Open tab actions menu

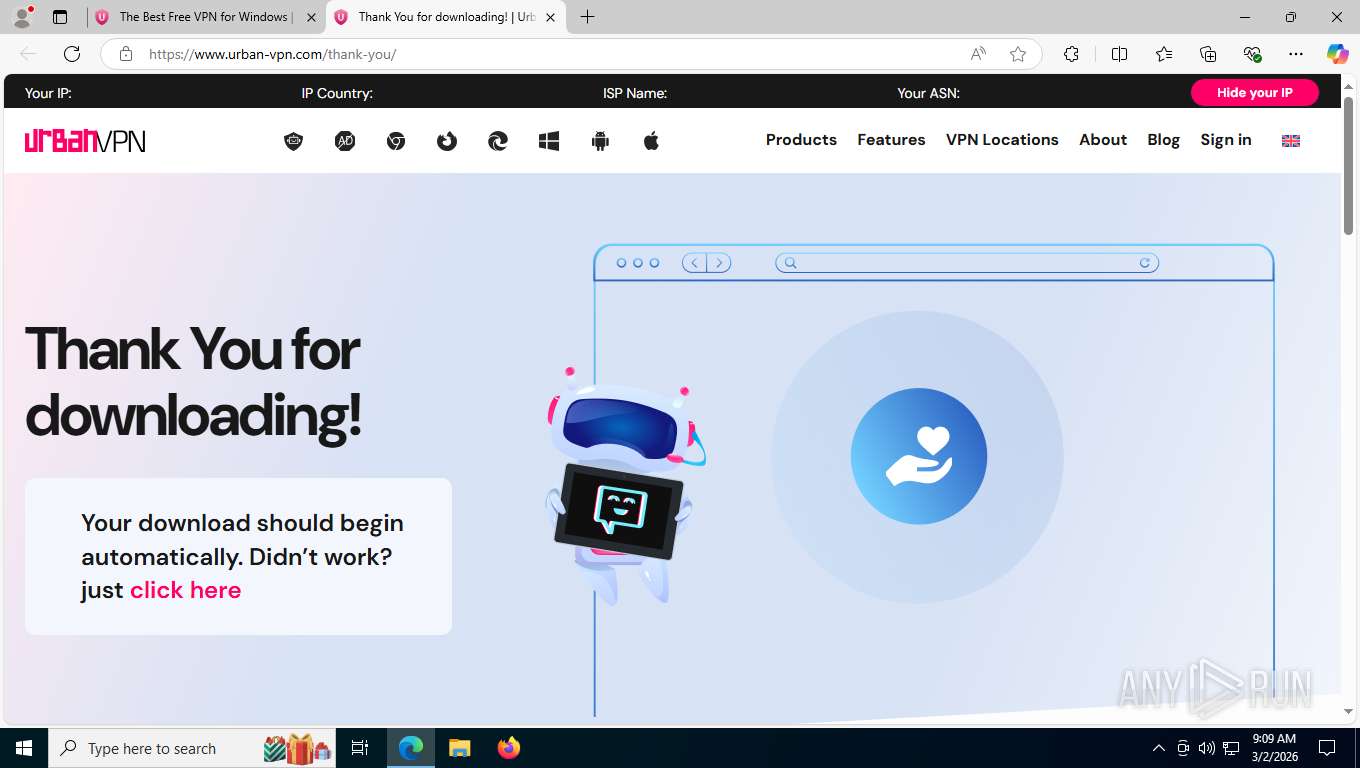pyautogui.click(x=60, y=17)
